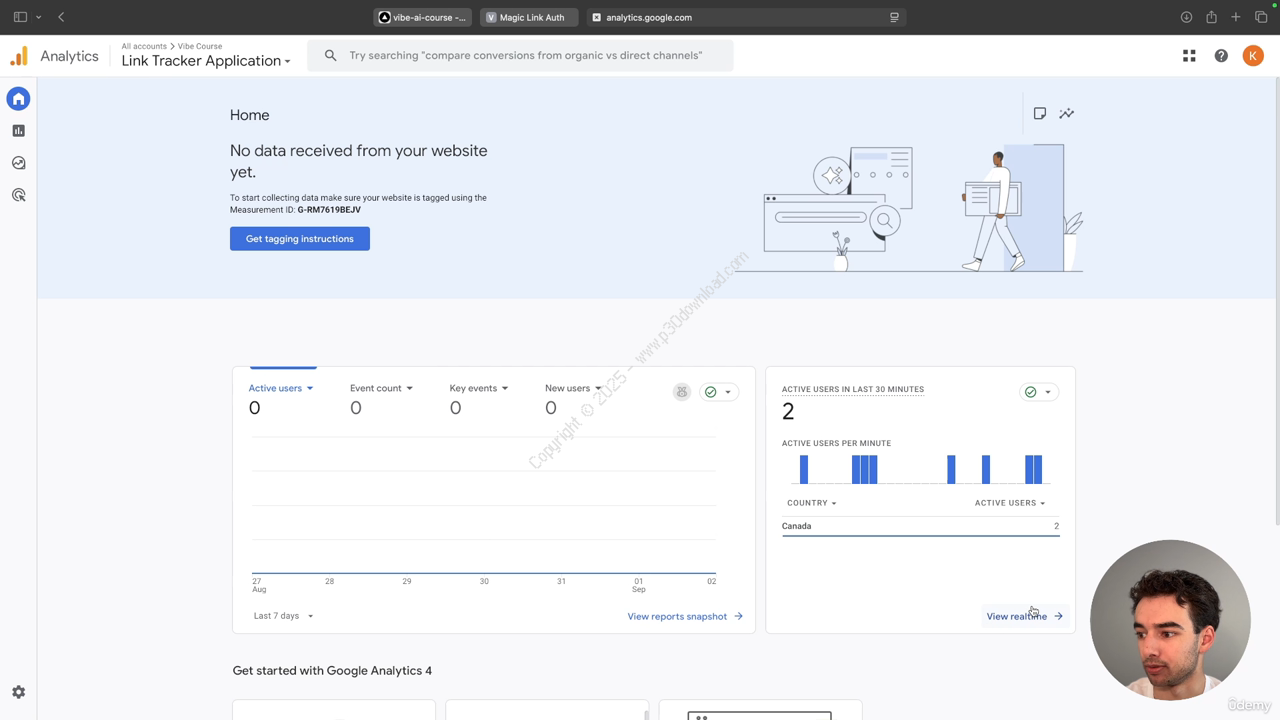Select the Home icon in sidebar

tap(18, 99)
